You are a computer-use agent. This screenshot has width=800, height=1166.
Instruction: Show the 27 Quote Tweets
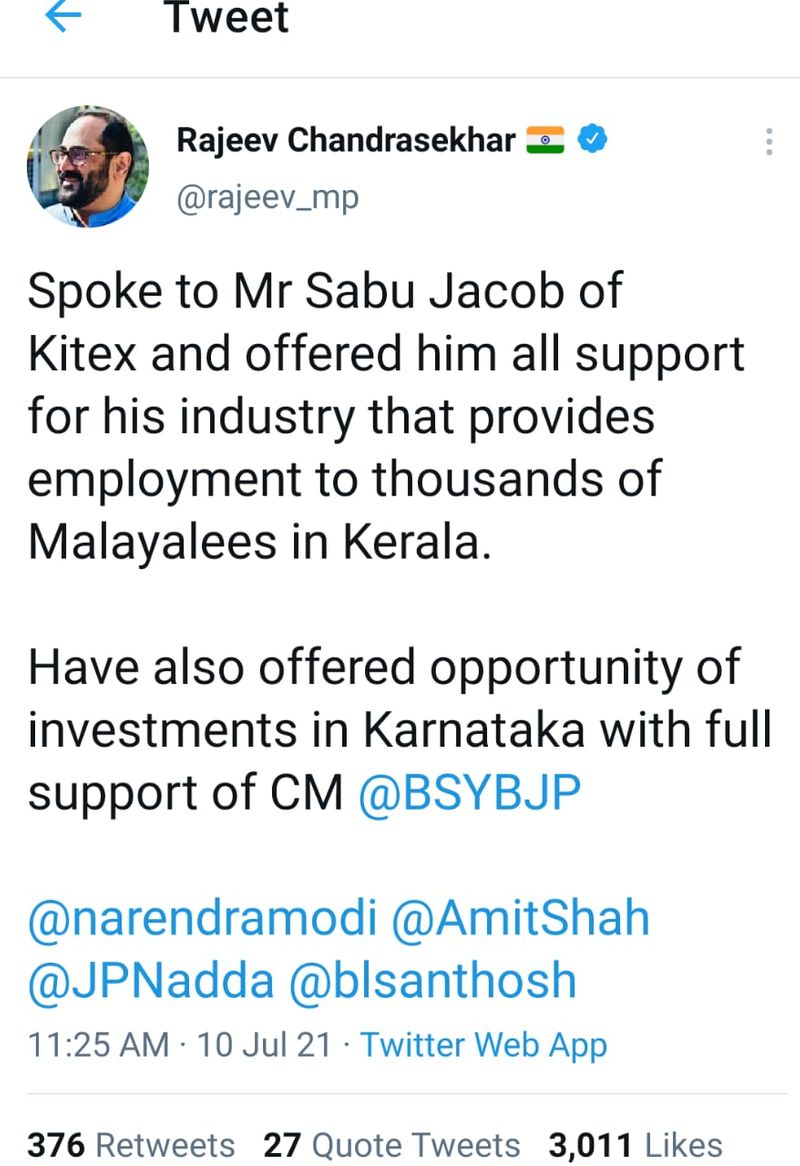pyautogui.click(x=392, y=1145)
